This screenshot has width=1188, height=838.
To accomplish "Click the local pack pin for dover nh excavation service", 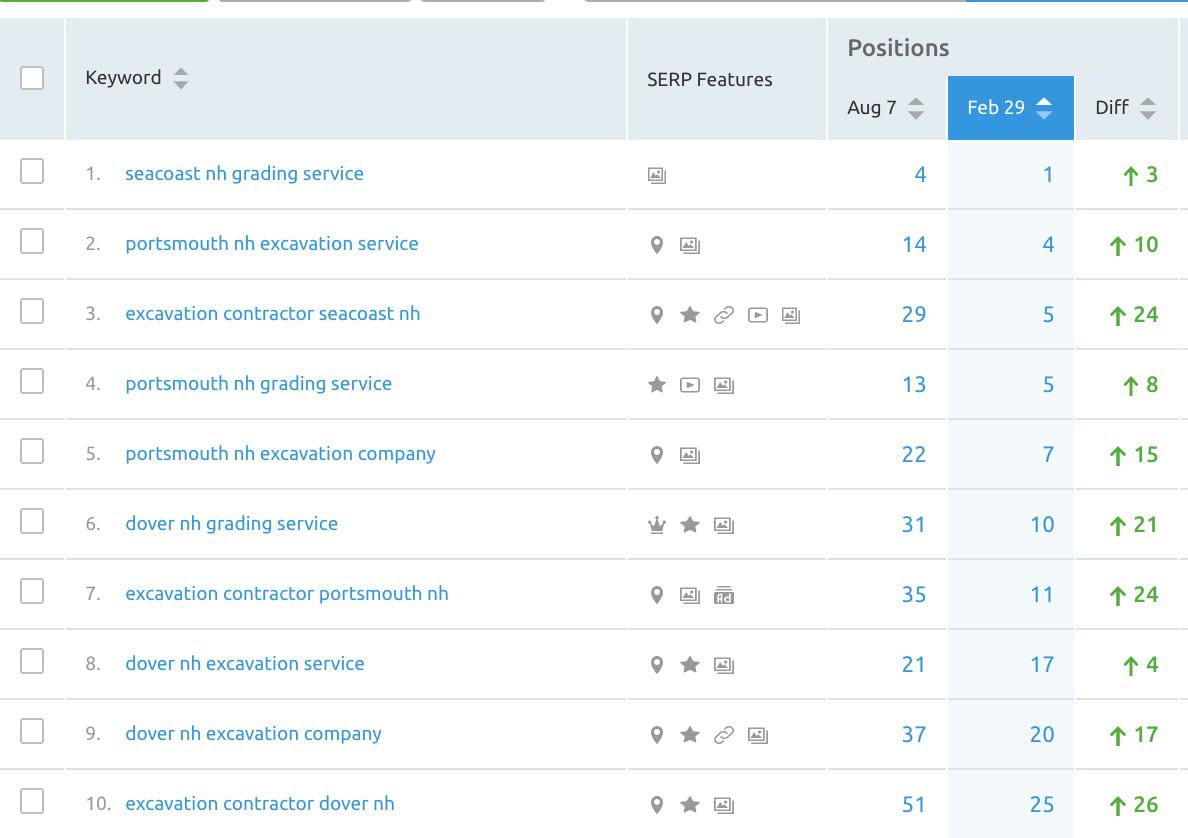I will (657, 664).
